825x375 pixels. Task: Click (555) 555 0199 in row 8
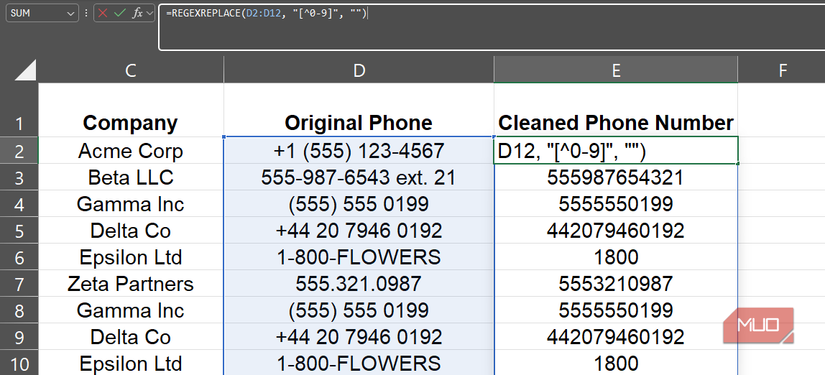pyautogui.click(x=359, y=310)
